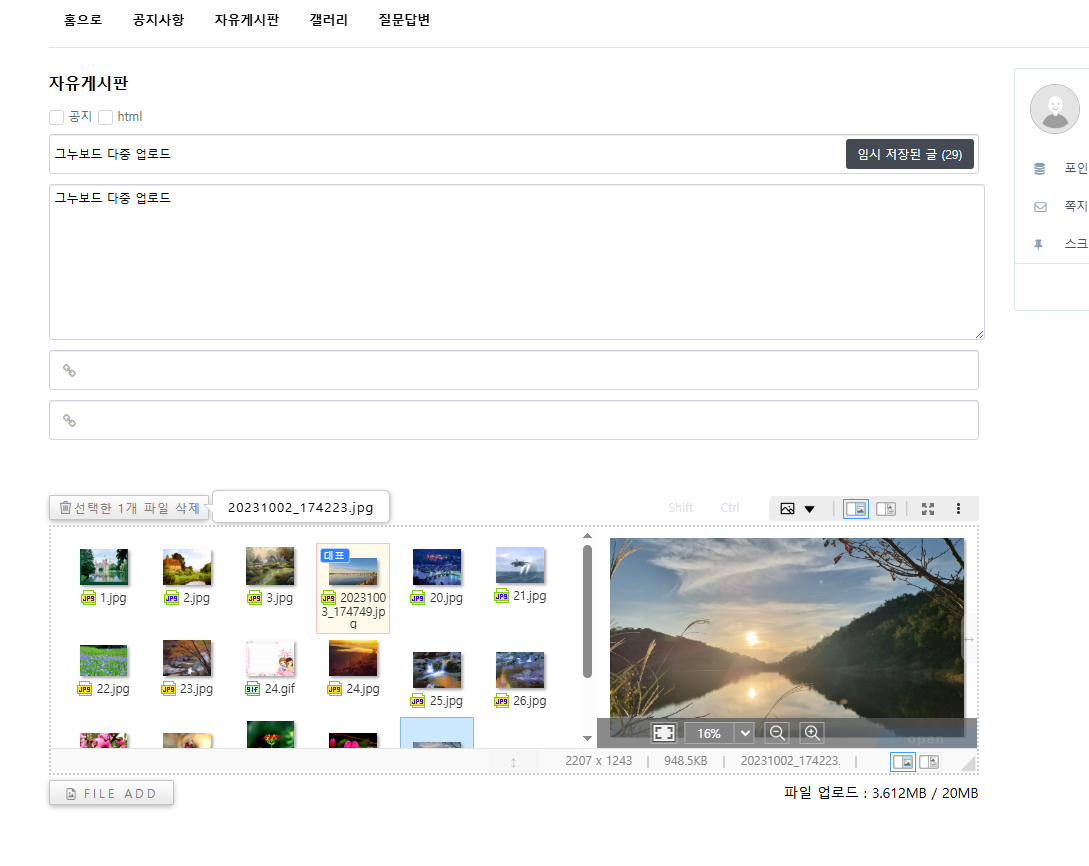Screen dimensions: 1089x866
Task: Click the first link field chain icon
Action: coord(70,370)
